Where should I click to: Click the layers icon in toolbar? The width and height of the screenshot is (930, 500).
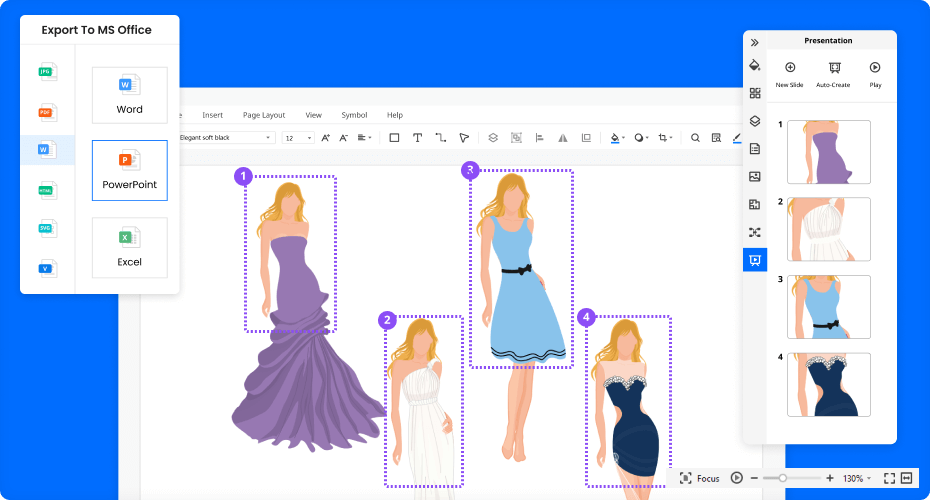click(493, 138)
